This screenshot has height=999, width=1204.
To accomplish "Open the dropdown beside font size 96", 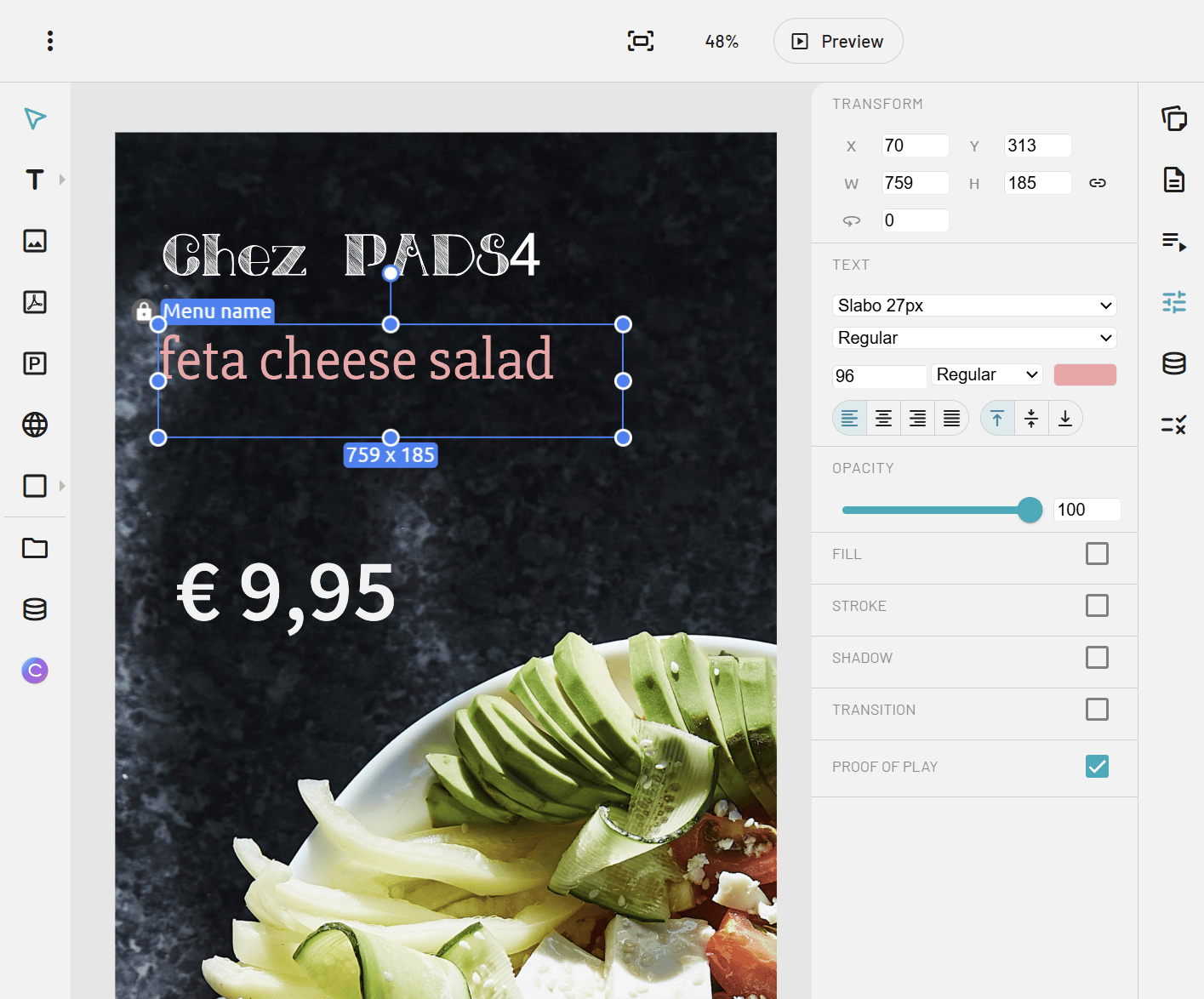I will pos(987,374).
